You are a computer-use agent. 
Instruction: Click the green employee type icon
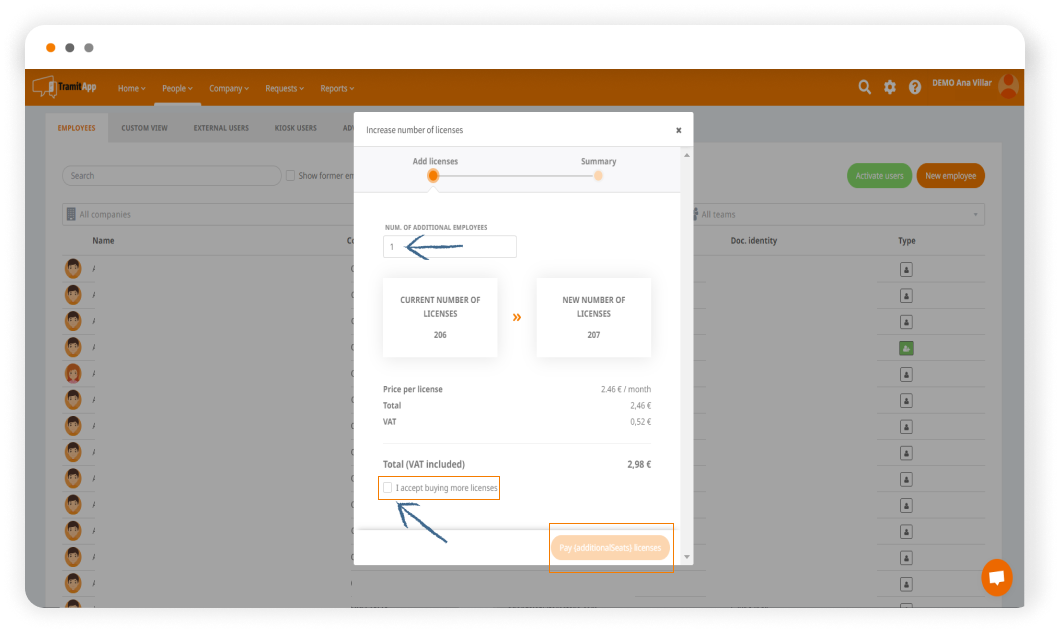pos(907,348)
